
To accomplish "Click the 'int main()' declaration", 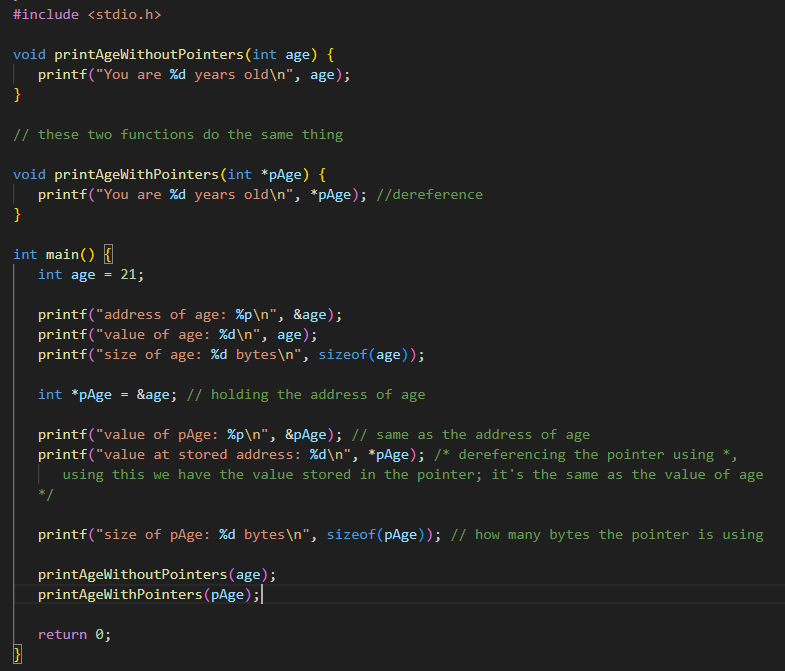I will point(54,255).
